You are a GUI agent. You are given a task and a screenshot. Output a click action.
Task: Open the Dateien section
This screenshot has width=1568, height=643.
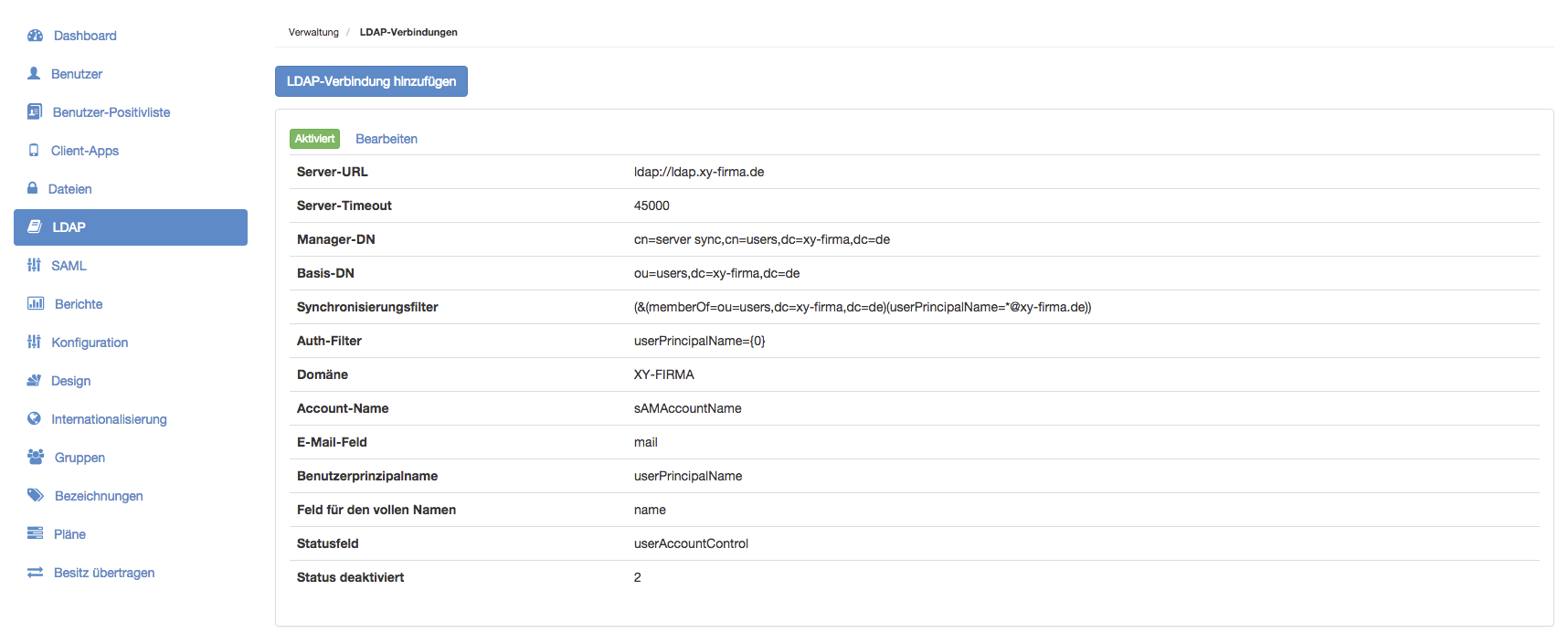click(70, 189)
